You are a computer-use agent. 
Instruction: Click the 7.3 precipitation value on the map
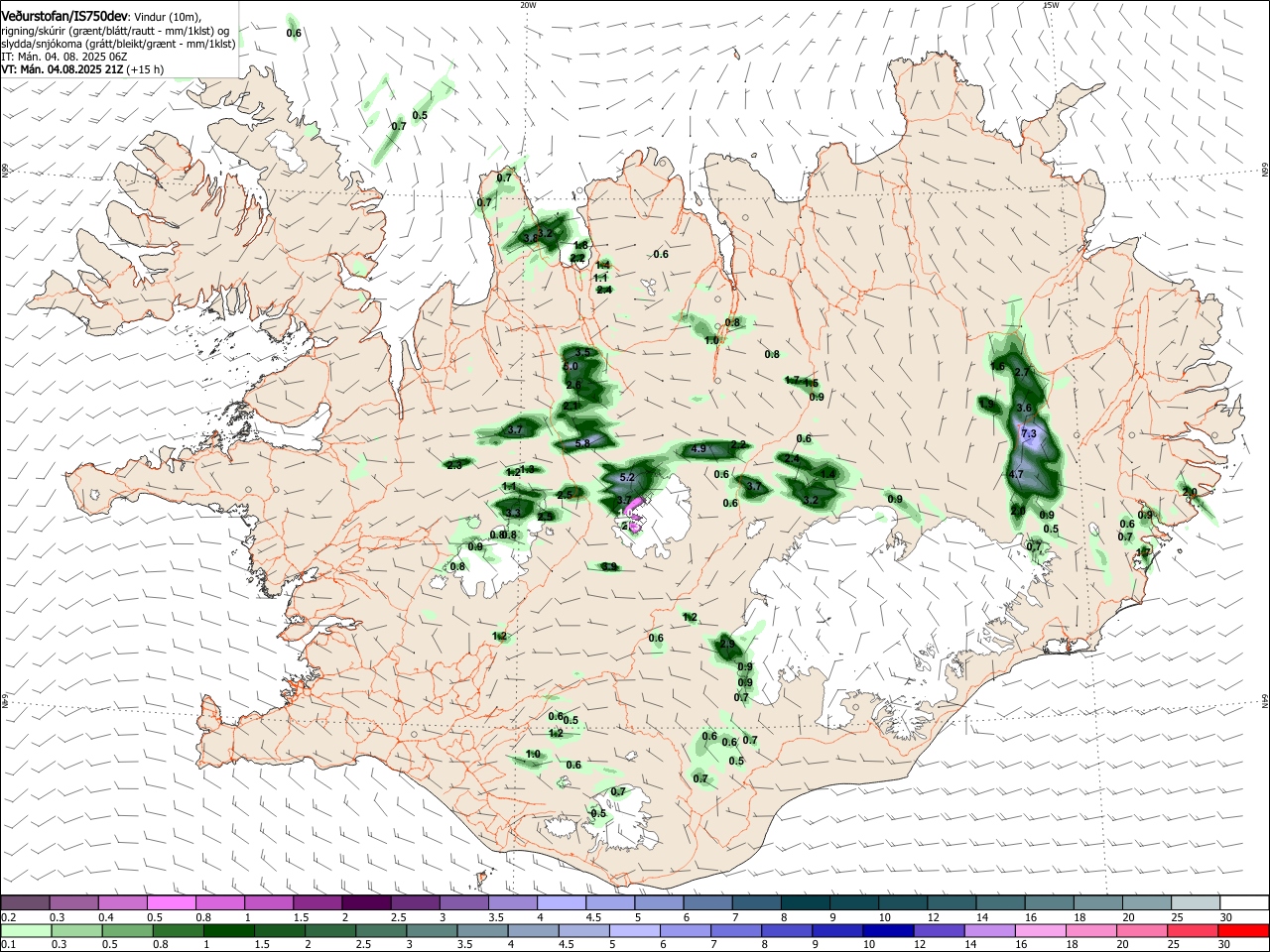click(x=1029, y=433)
